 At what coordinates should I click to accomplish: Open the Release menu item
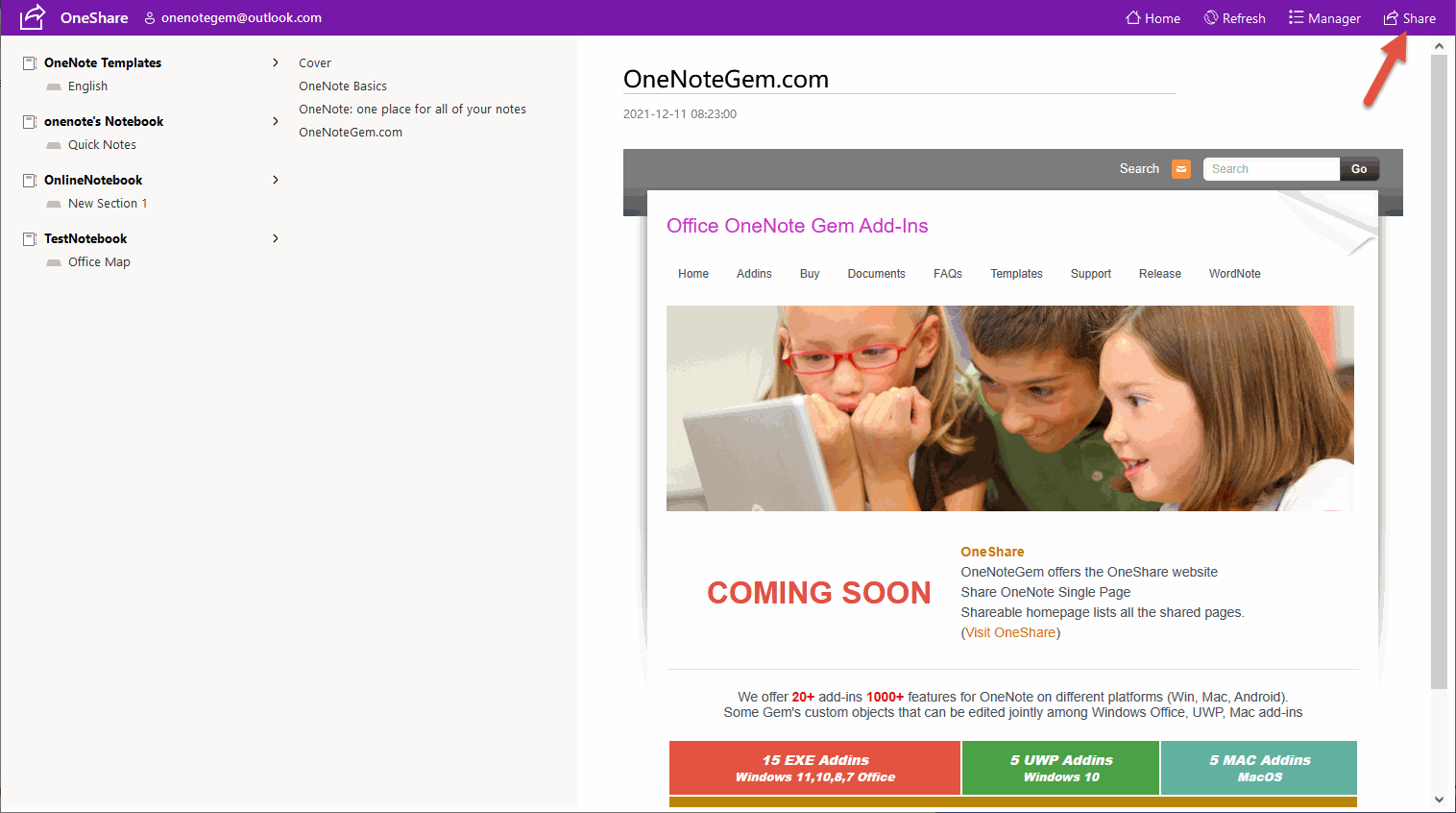[1160, 274]
